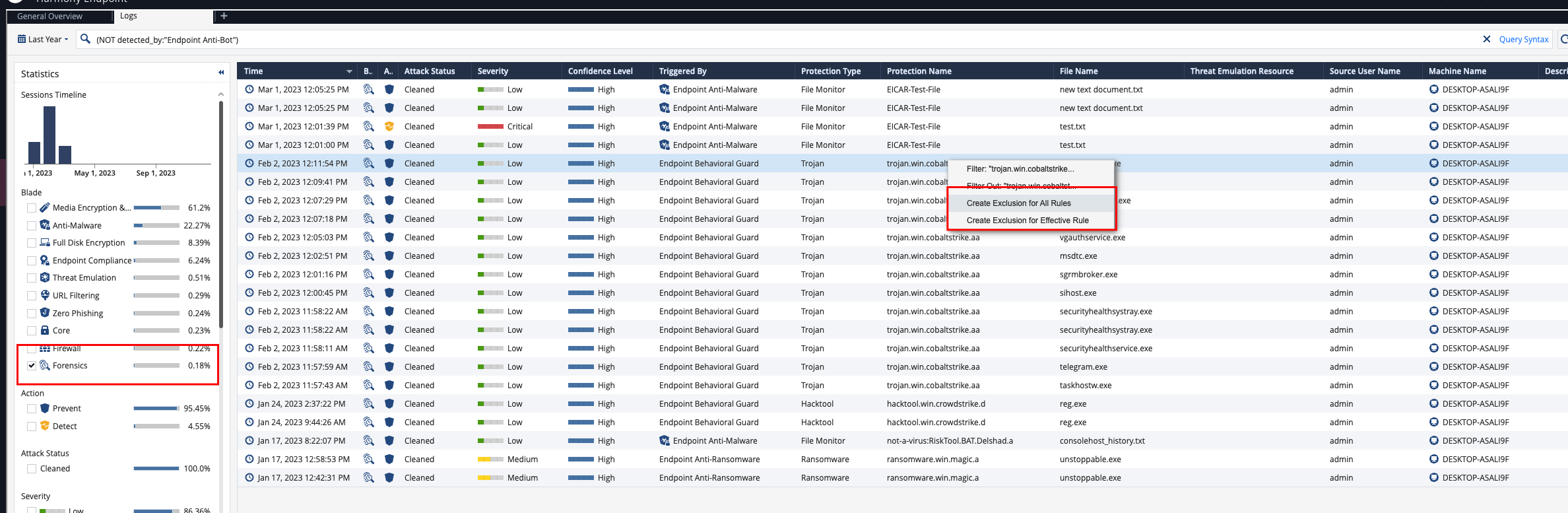Click the Statistics panel vertical scrollbar
The width and height of the screenshot is (1568, 513).
[x=221, y=215]
